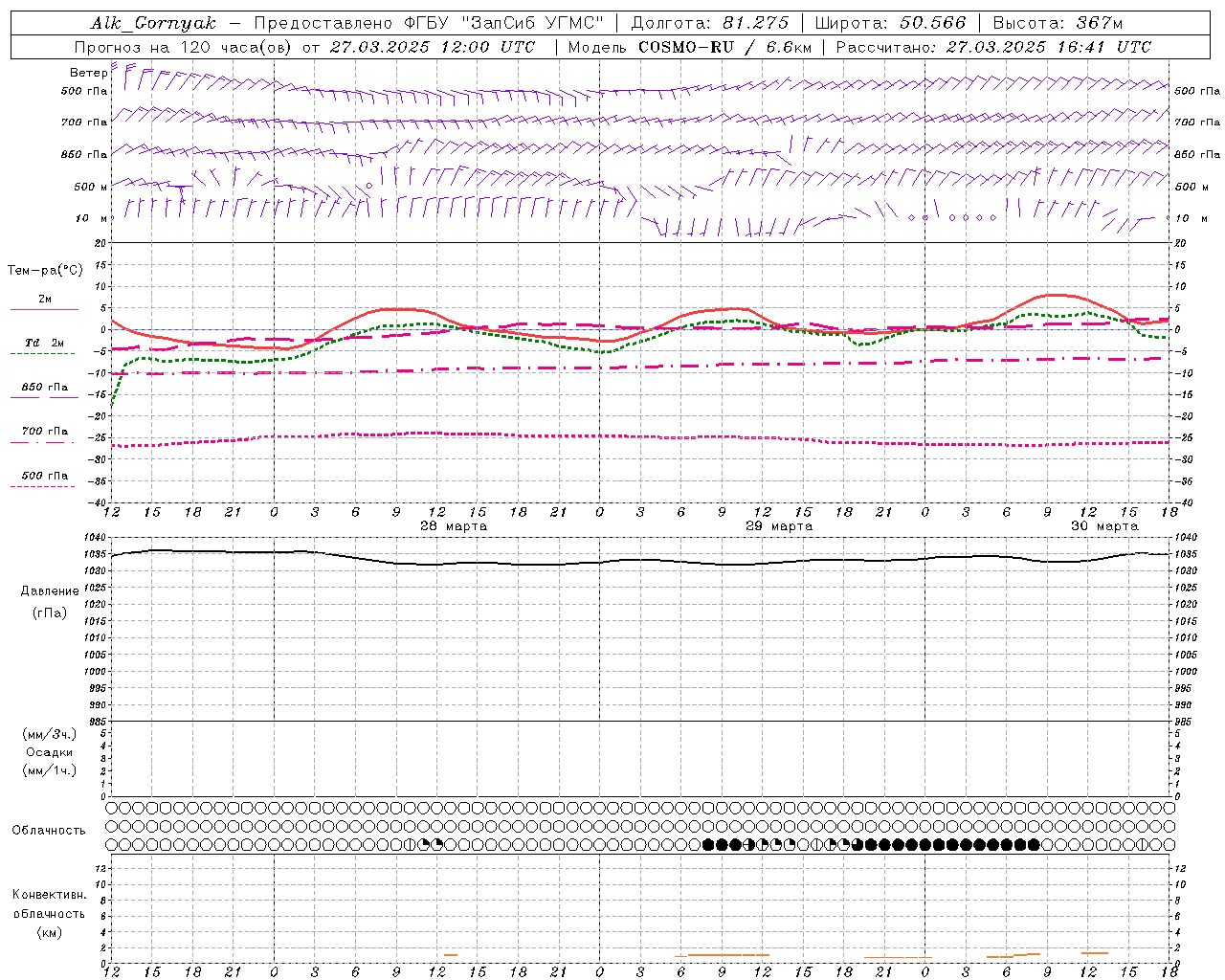Click the 29 марта date label
This screenshot has height=980, width=1225.
(779, 526)
